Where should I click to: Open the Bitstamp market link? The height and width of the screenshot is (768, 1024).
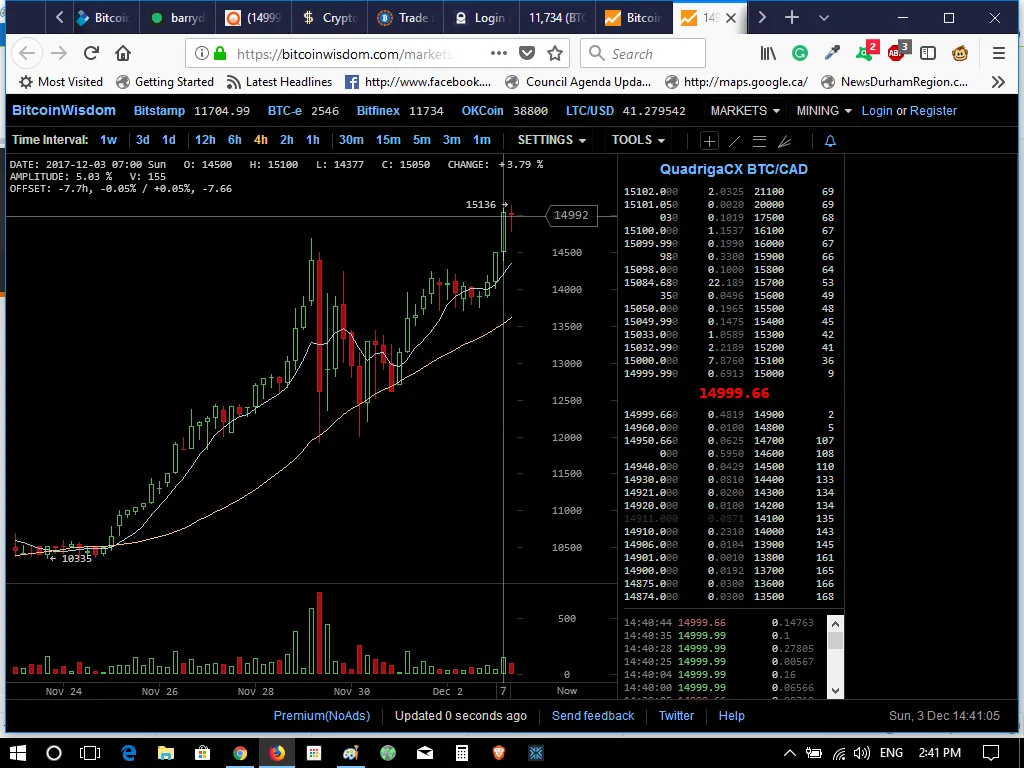(x=159, y=111)
